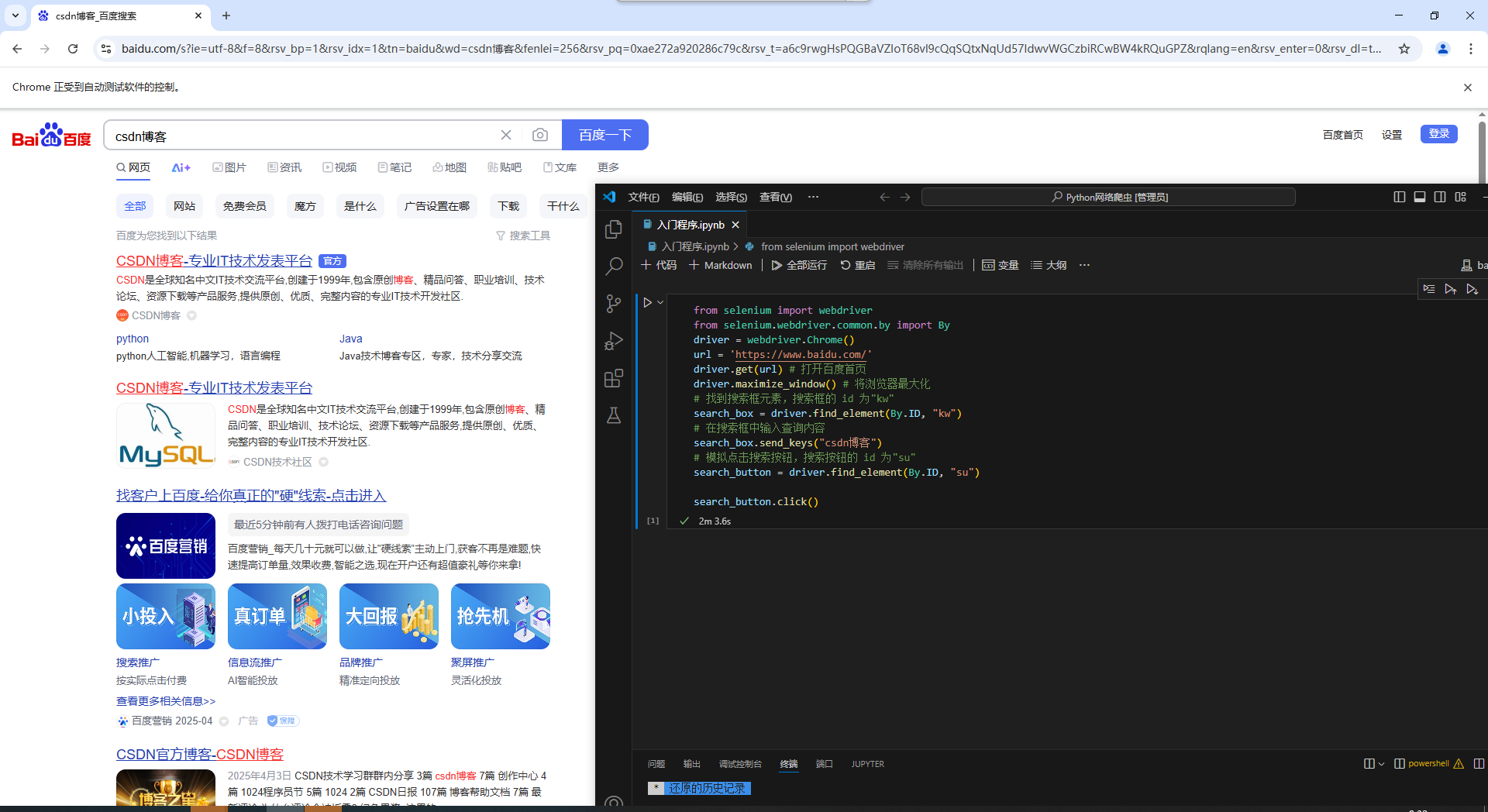Image resolution: width=1488 pixels, height=812 pixels.
Task: Select the 网站 filter chip
Action: [184, 206]
